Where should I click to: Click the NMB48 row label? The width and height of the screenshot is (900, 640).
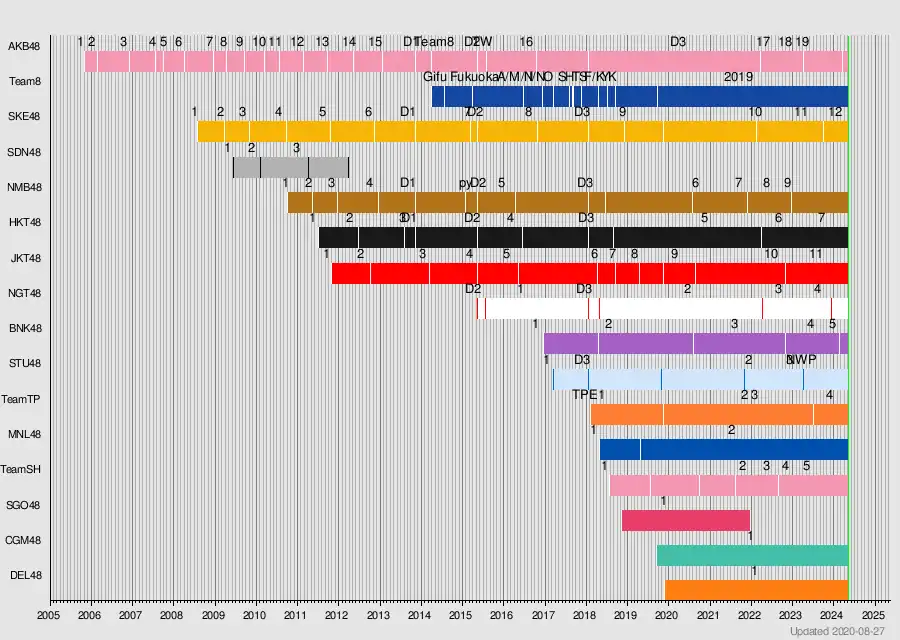(24, 187)
